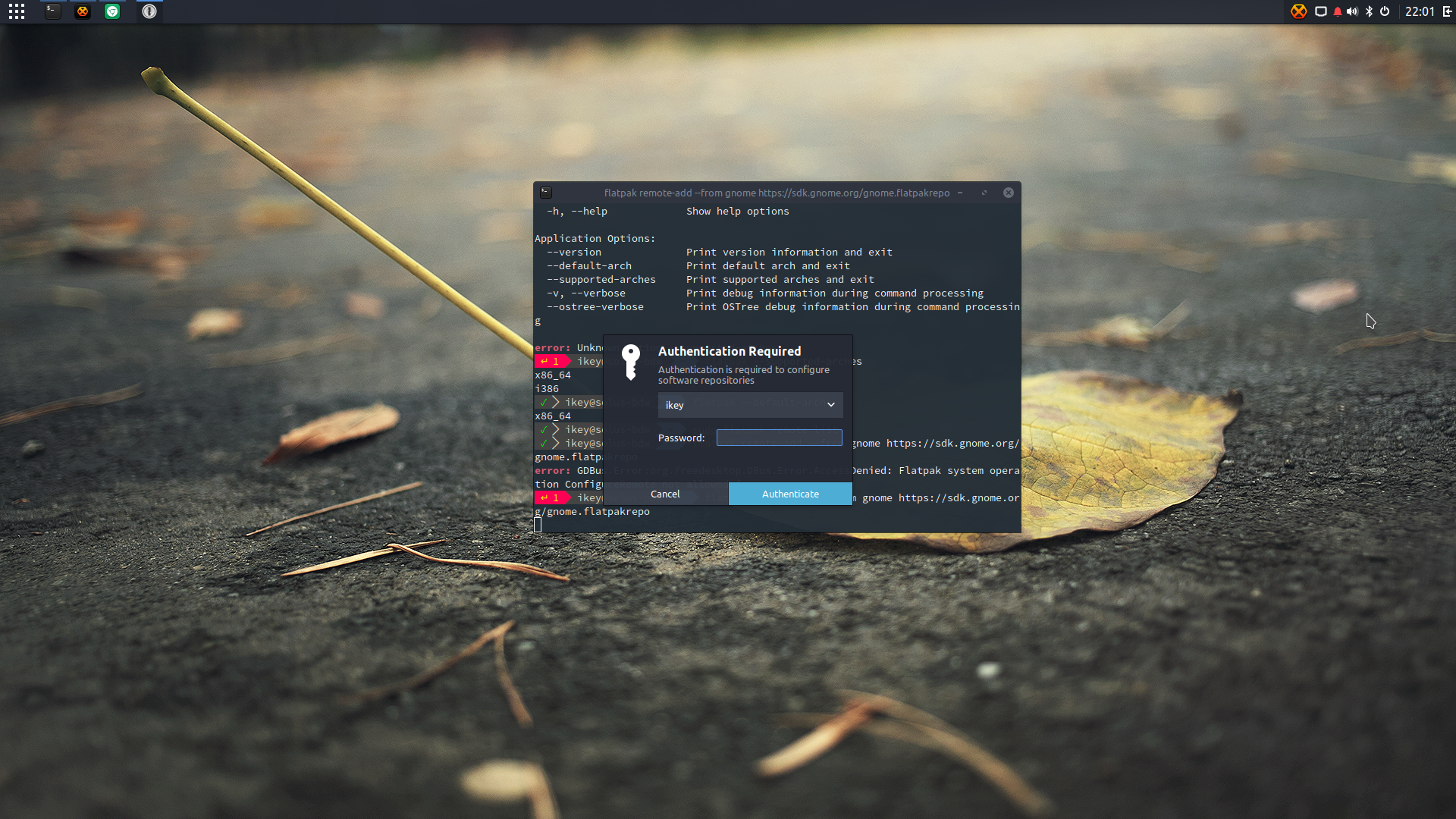Open the applications grid menu
1456x819 pixels.
pyautogui.click(x=17, y=11)
